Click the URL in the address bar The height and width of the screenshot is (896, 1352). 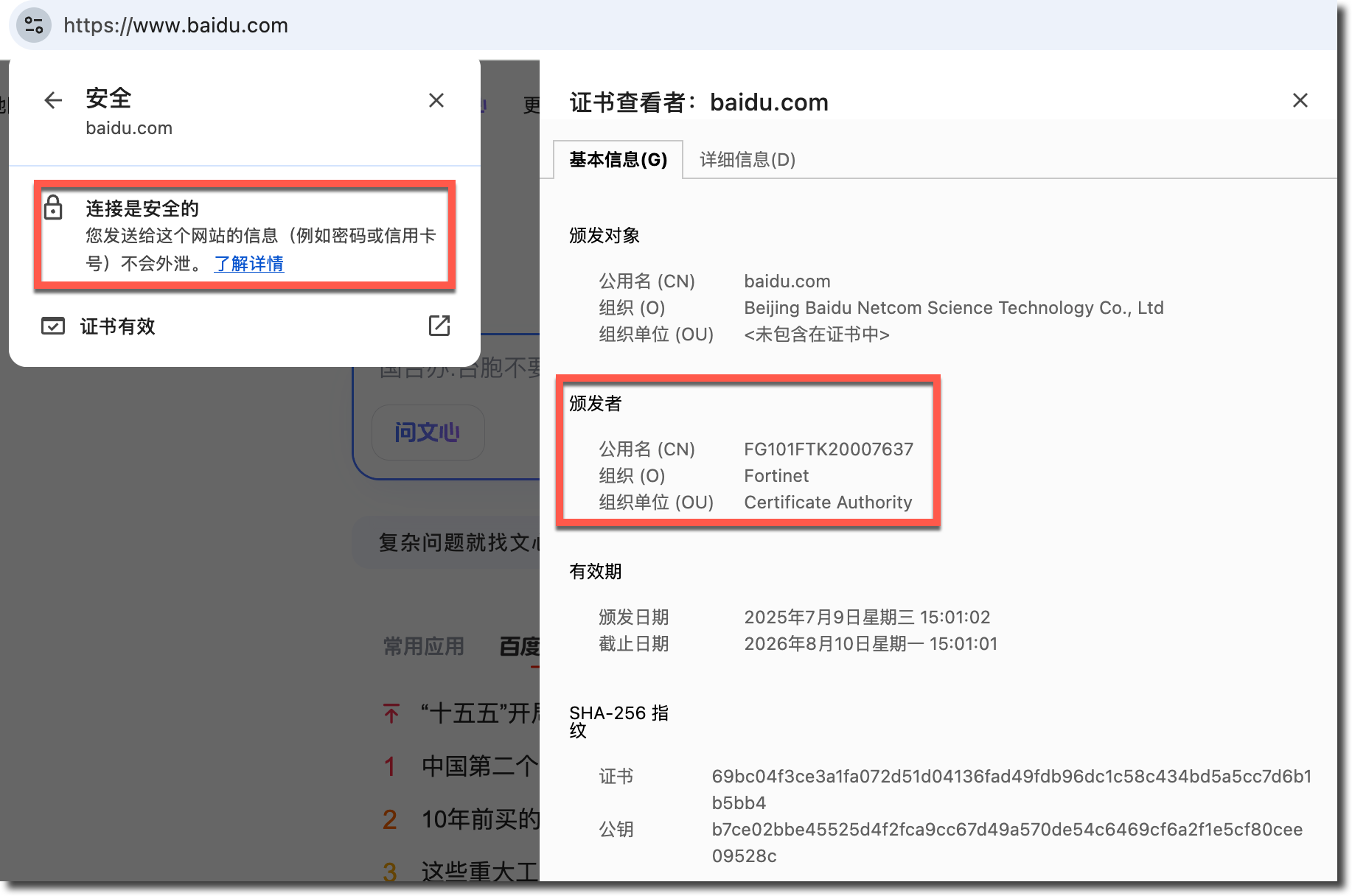(175, 25)
